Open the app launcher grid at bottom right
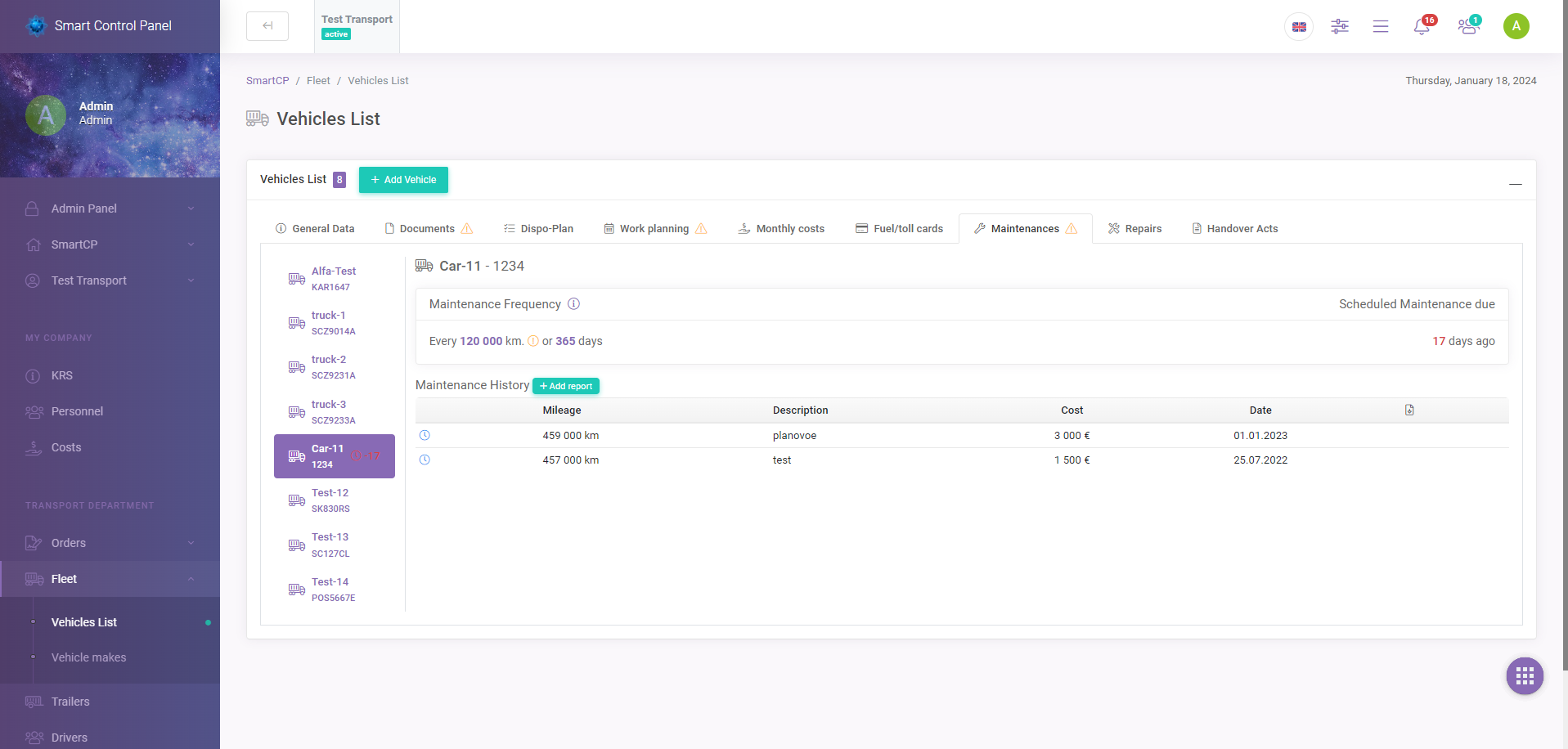 (x=1524, y=675)
